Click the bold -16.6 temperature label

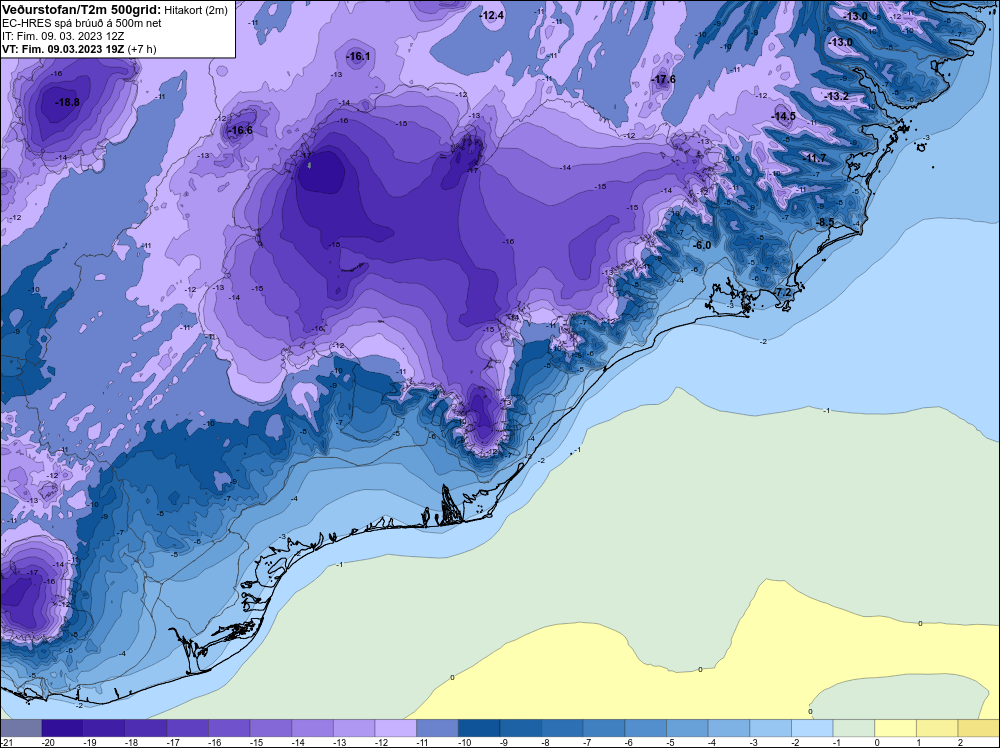coord(241,130)
